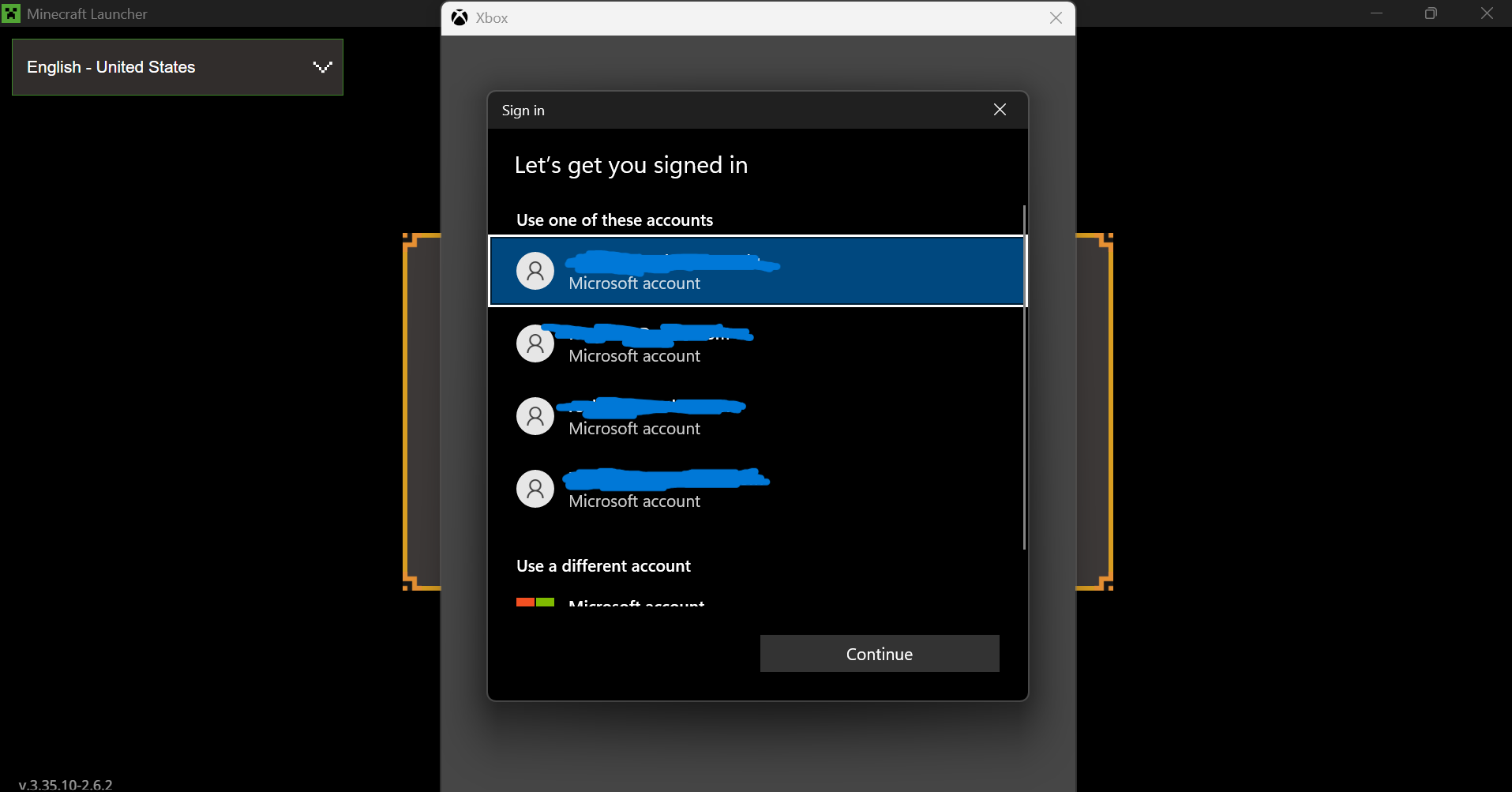Click the 'Use one of these accounts' label
1512x792 pixels.
(x=614, y=220)
